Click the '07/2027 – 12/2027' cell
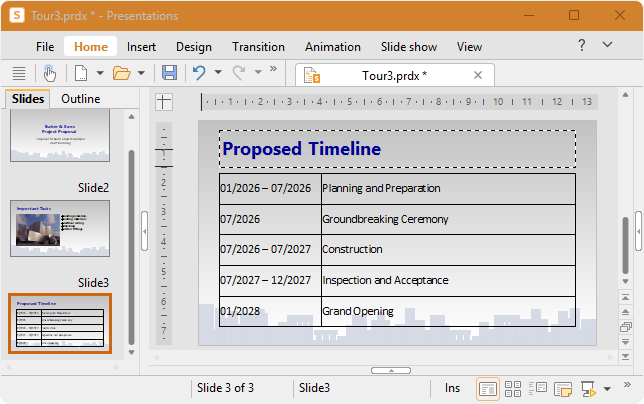Image resolution: width=644 pixels, height=404 pixels. pyautogui.click(x=270, y=280)
